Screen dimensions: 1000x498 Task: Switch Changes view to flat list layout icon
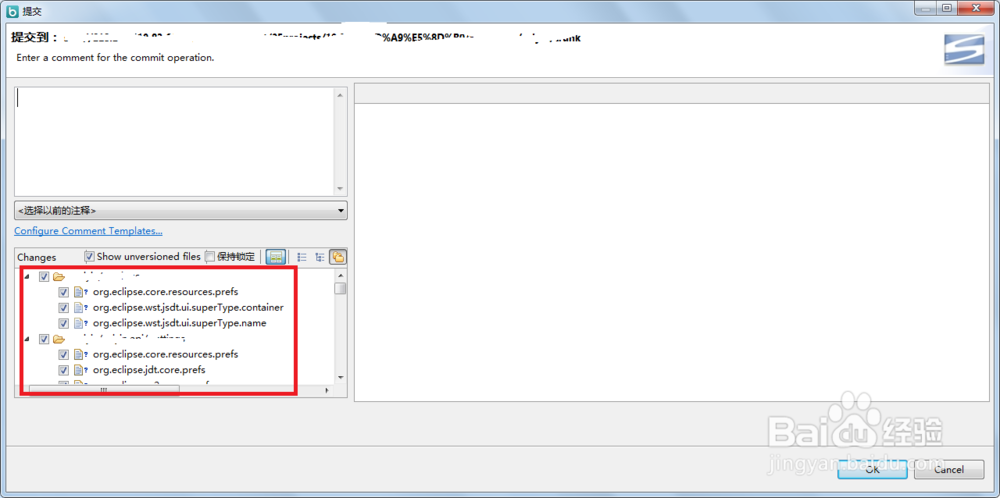302,257
